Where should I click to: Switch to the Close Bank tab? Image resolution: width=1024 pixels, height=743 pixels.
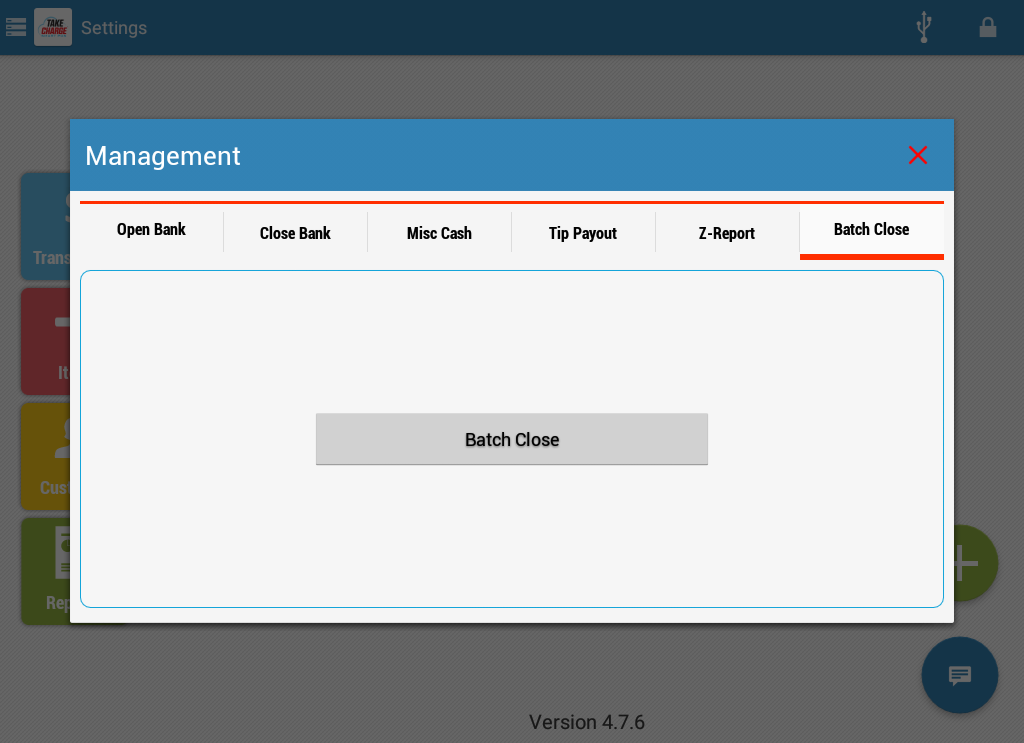coord(295,233)
